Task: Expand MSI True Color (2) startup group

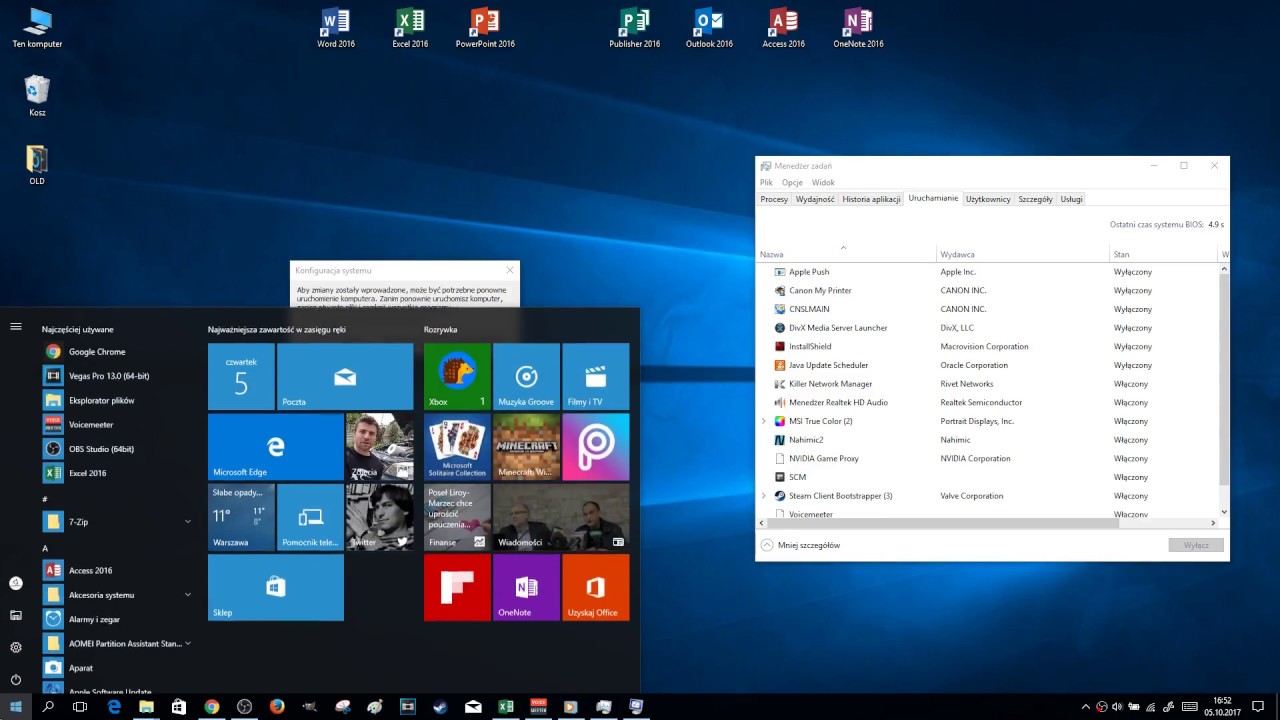Action: 764,421
